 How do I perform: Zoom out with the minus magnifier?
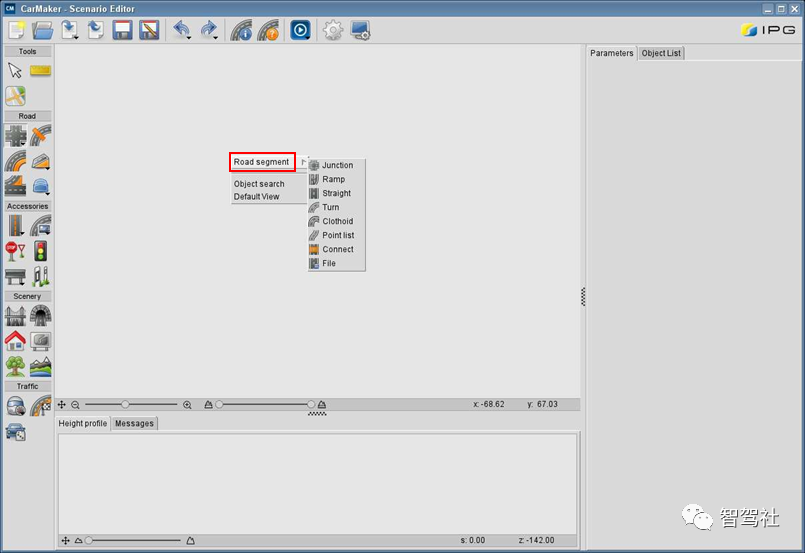pyautogui.click(x=75, y=405)
